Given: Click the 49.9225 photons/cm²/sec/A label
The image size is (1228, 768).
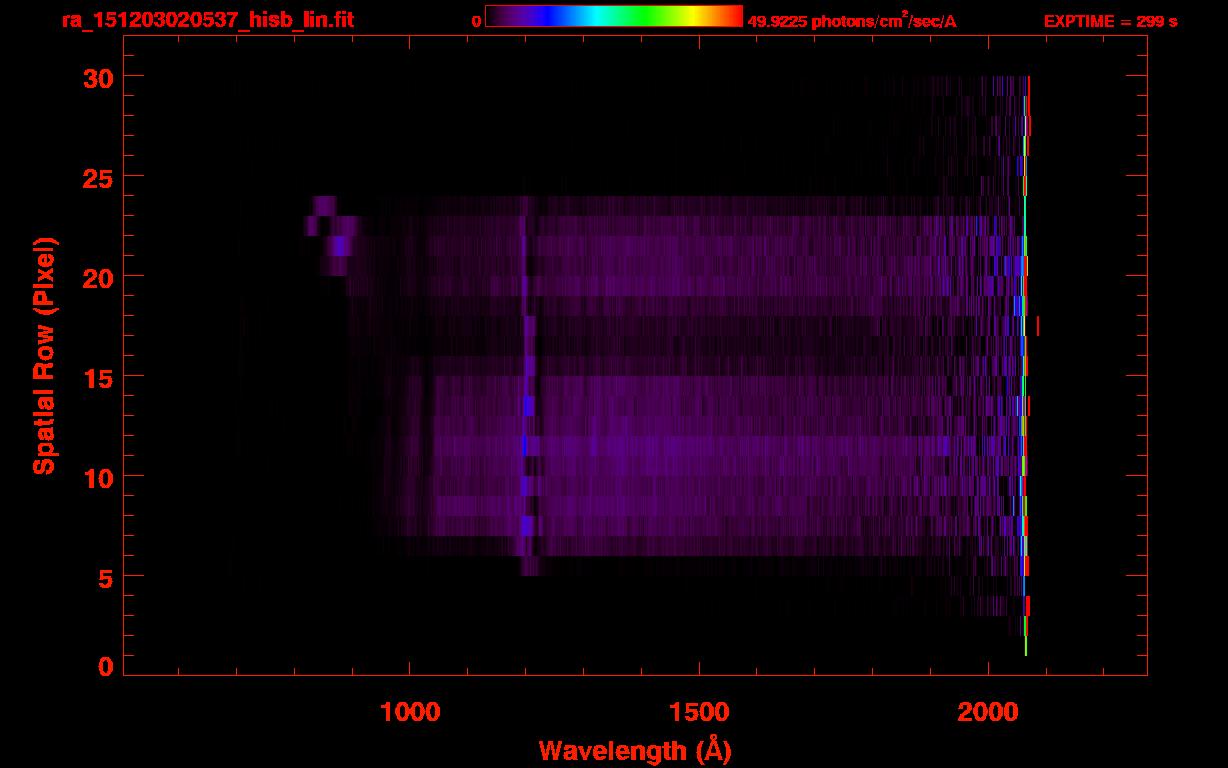Looking at the screenshot, I should point(852,20).
